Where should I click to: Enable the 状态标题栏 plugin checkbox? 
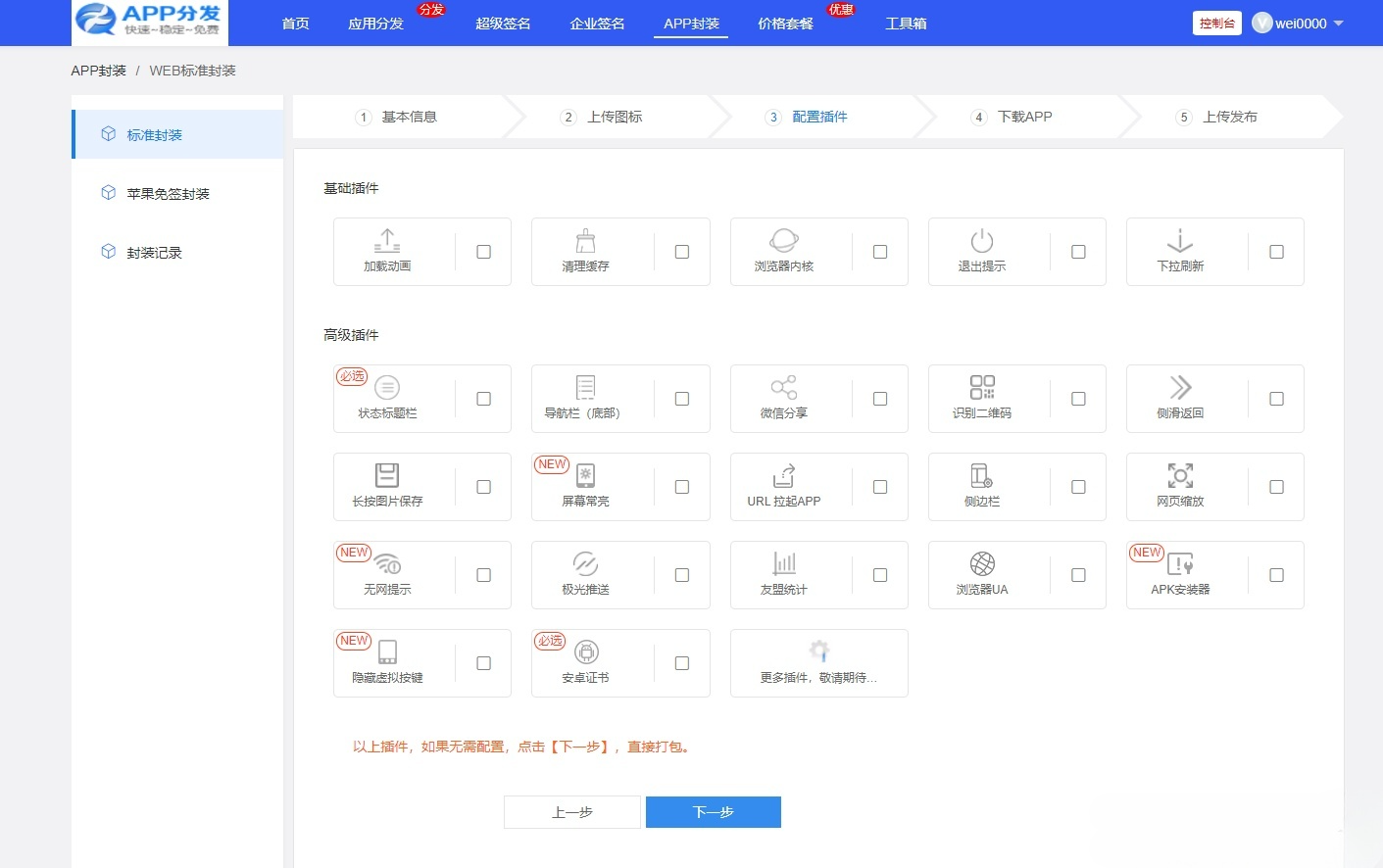[x=483, y=399]
